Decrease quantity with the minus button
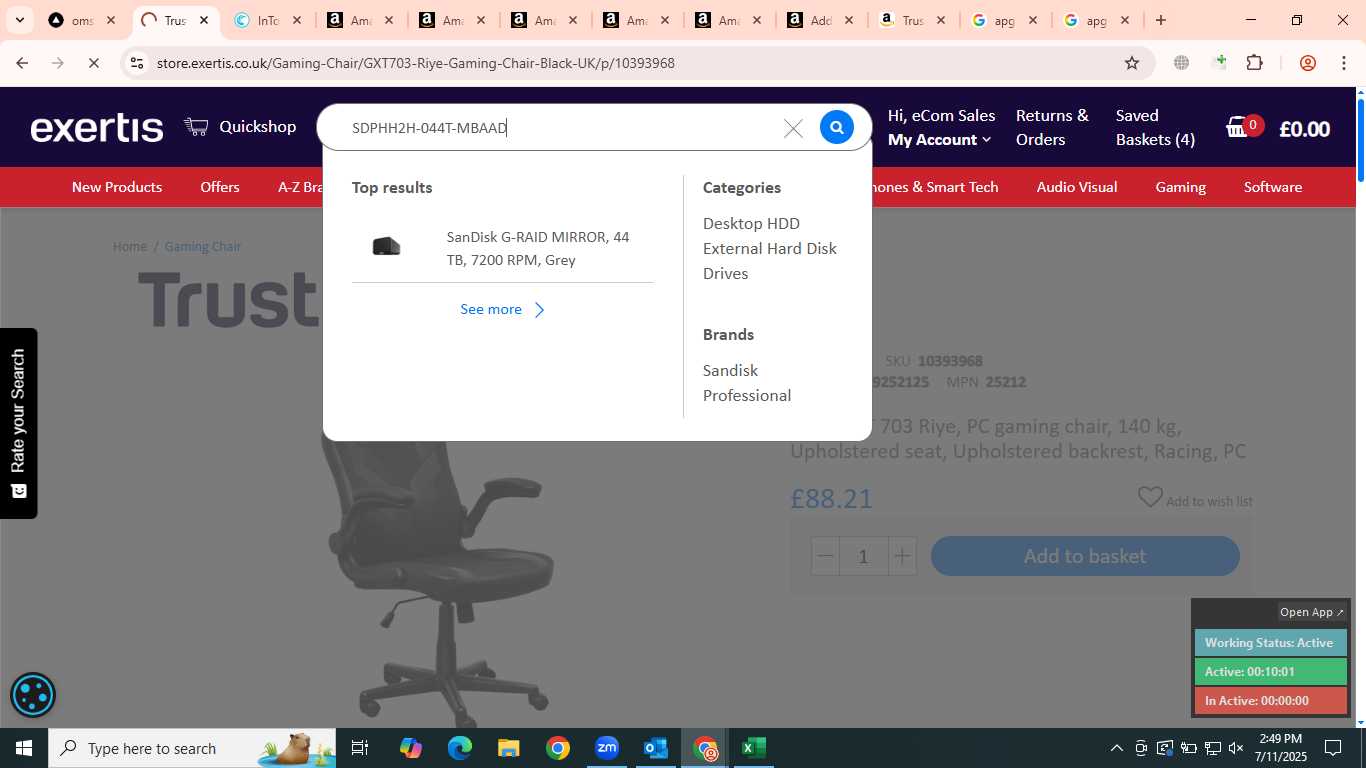1366x768 pixels. [825, 556]
